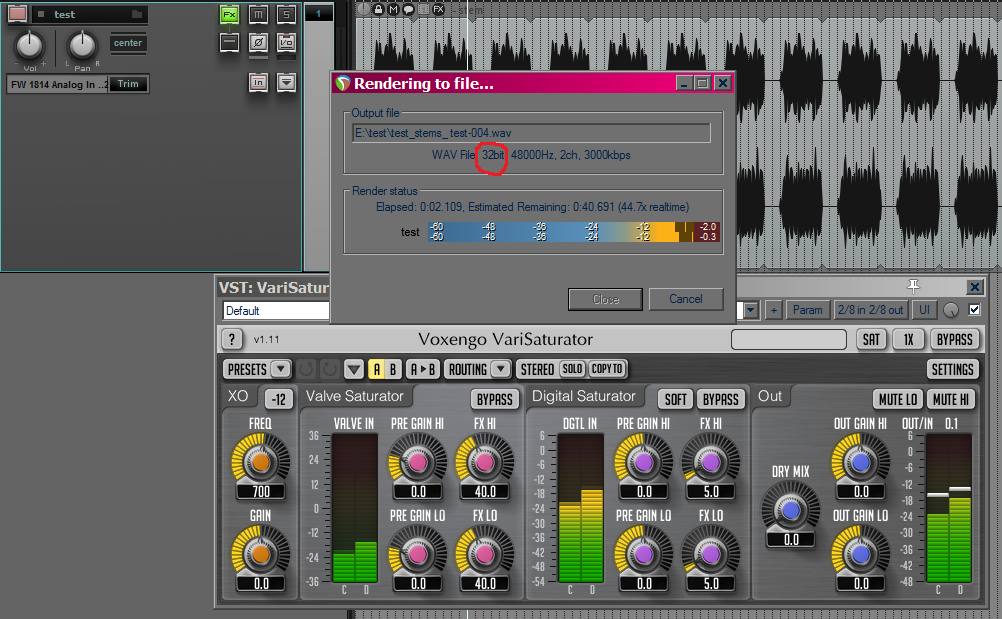Click the DRY MIX knob
1002x619 pixels.
tap(791, 510)
